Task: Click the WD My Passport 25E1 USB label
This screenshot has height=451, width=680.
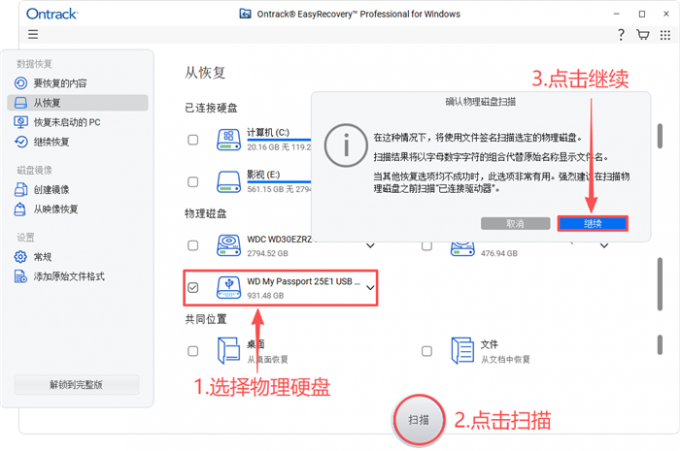Action: coord(303,281)
